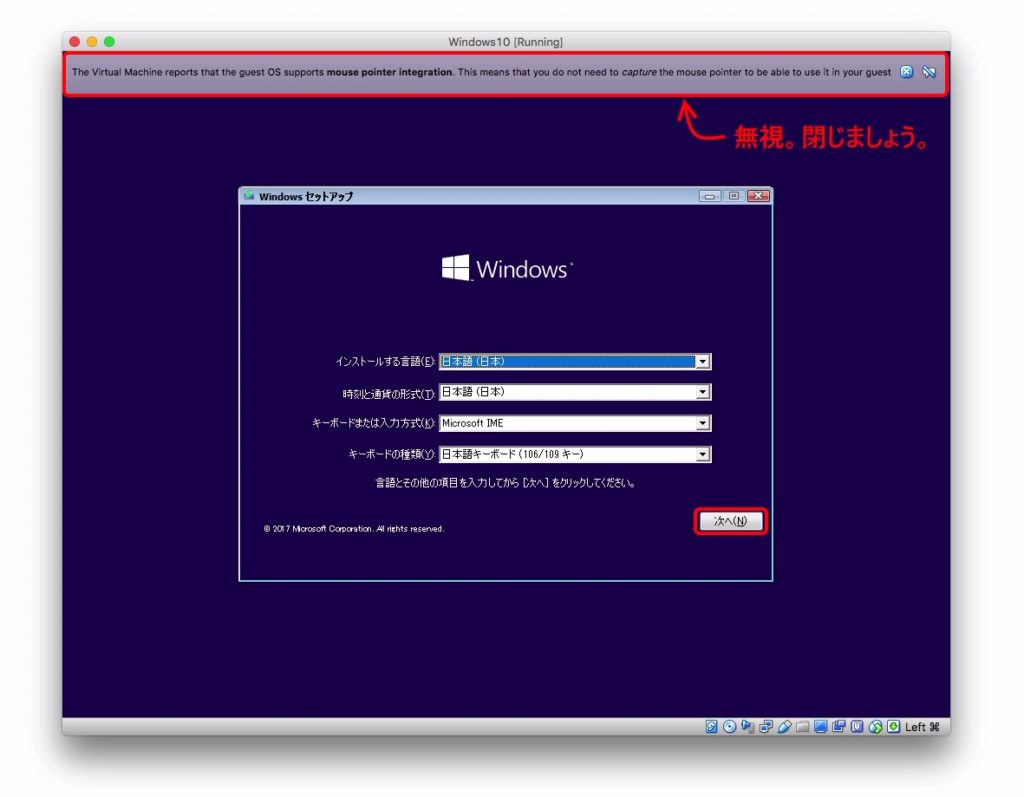Maximize the Windows セットアップ dialog
Viewport: 1024px width, 797px height.
(x=733, y=196)
